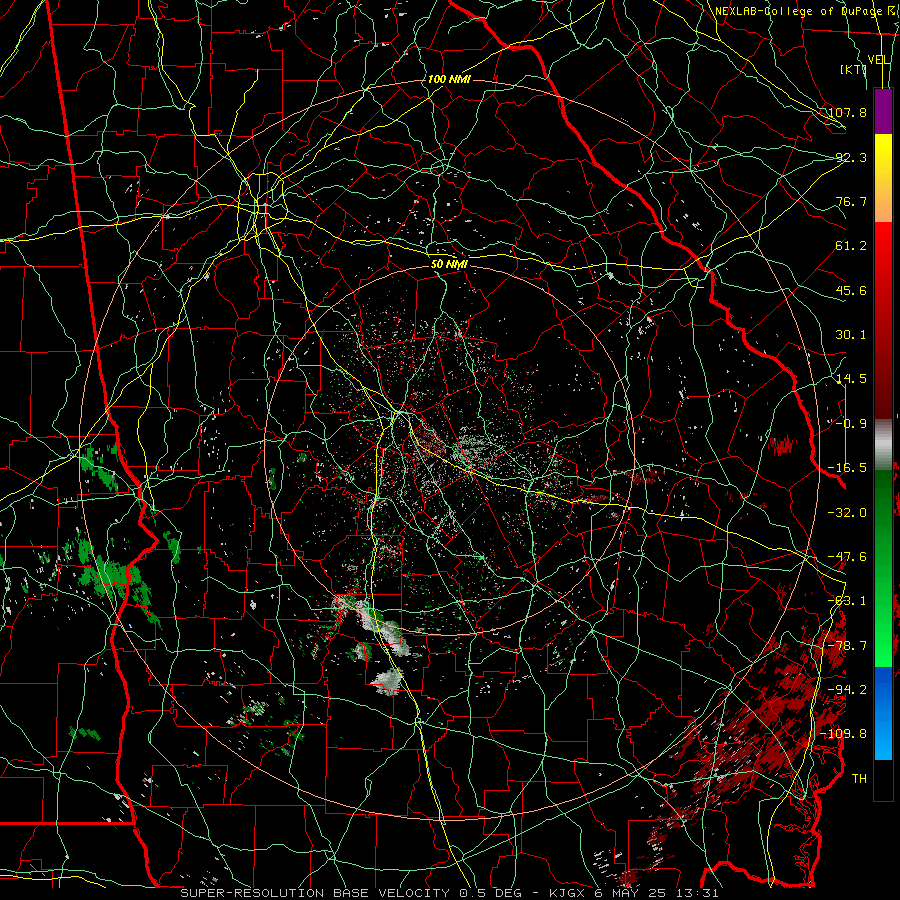Click the 45.6 velocity scale value

851,290
